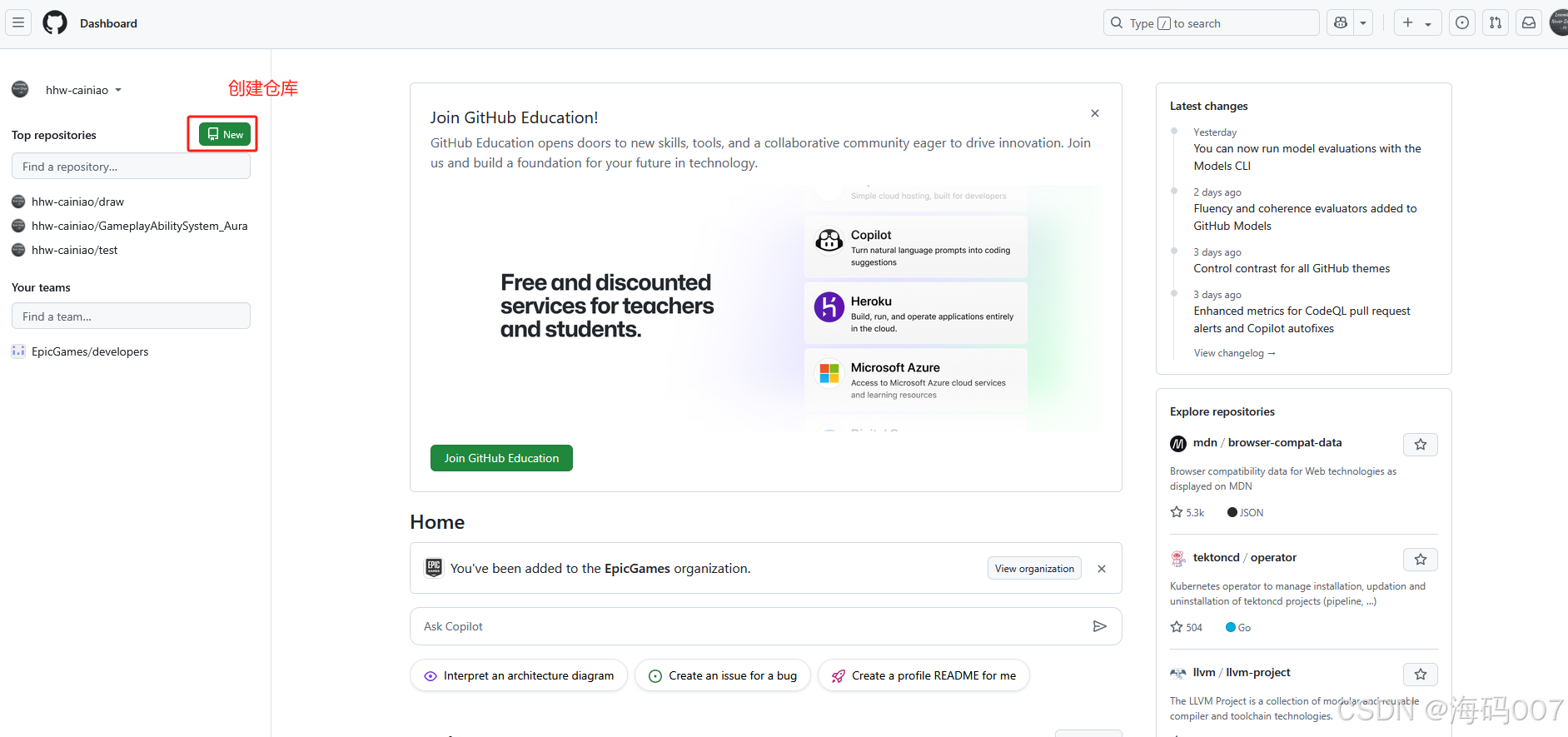Open the View changelog link
Image resolution: width=1568 pixels, height=737 pixels.
[x=1234, y=353]
